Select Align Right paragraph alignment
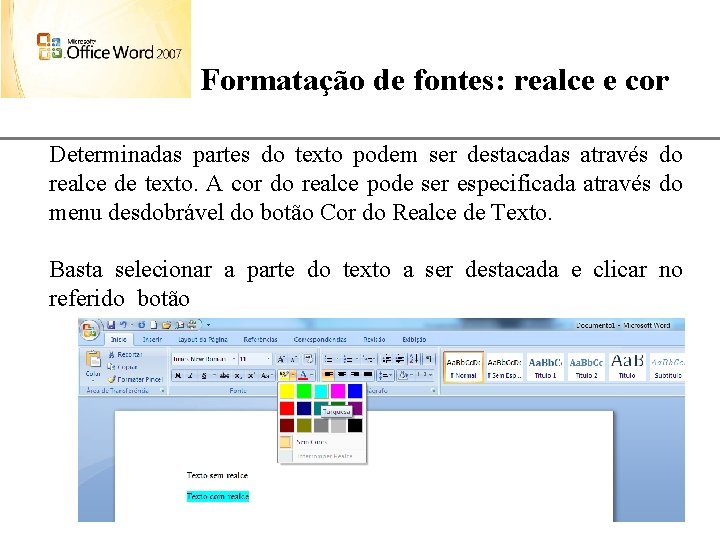Screen dimensions: 720x540 click(354, 376)
